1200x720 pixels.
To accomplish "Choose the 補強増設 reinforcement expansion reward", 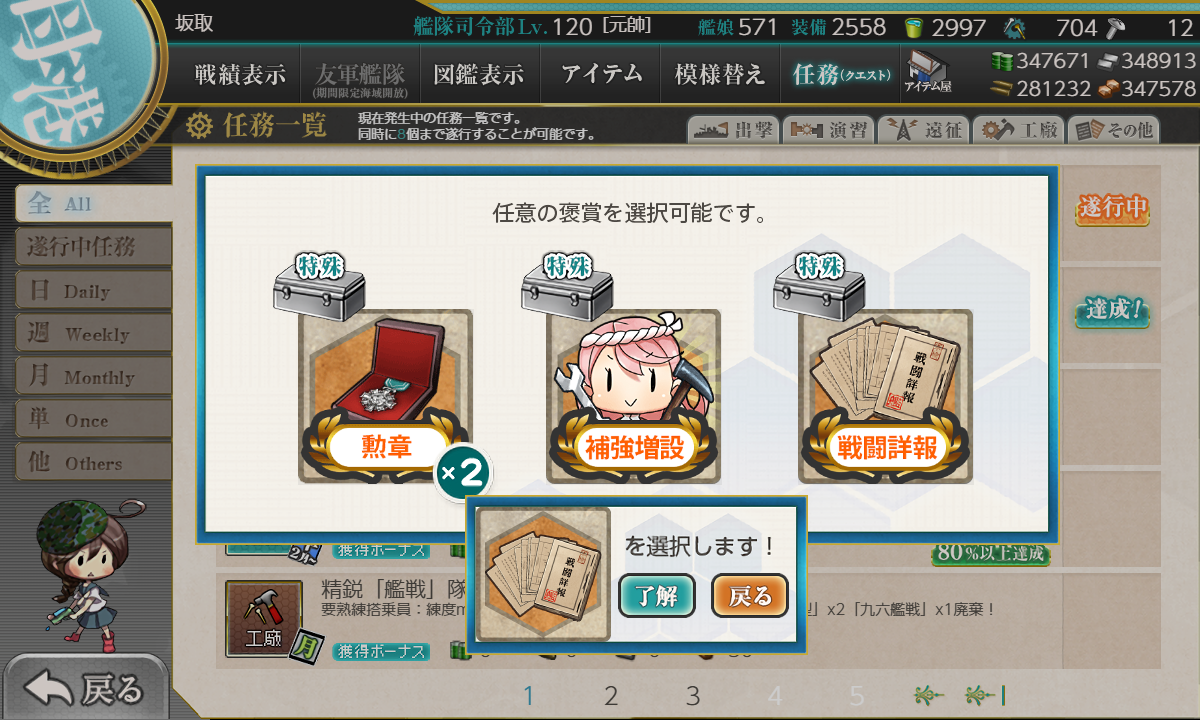I will 634,396.
